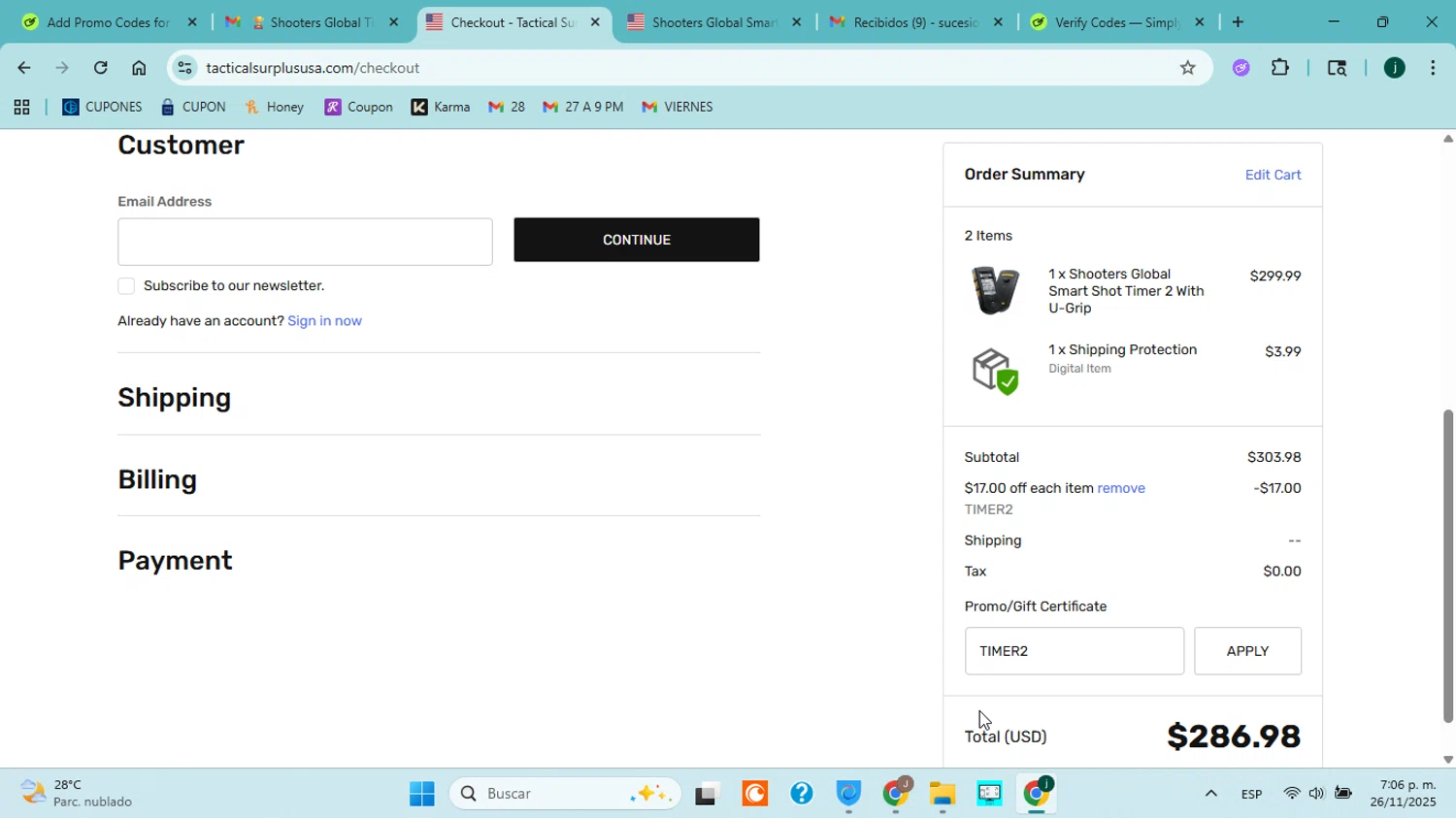The width and height of the screenshot is (1456, 818).
Task: Open the Wi-Fi network tray icon
Action: coord(1291,794)
